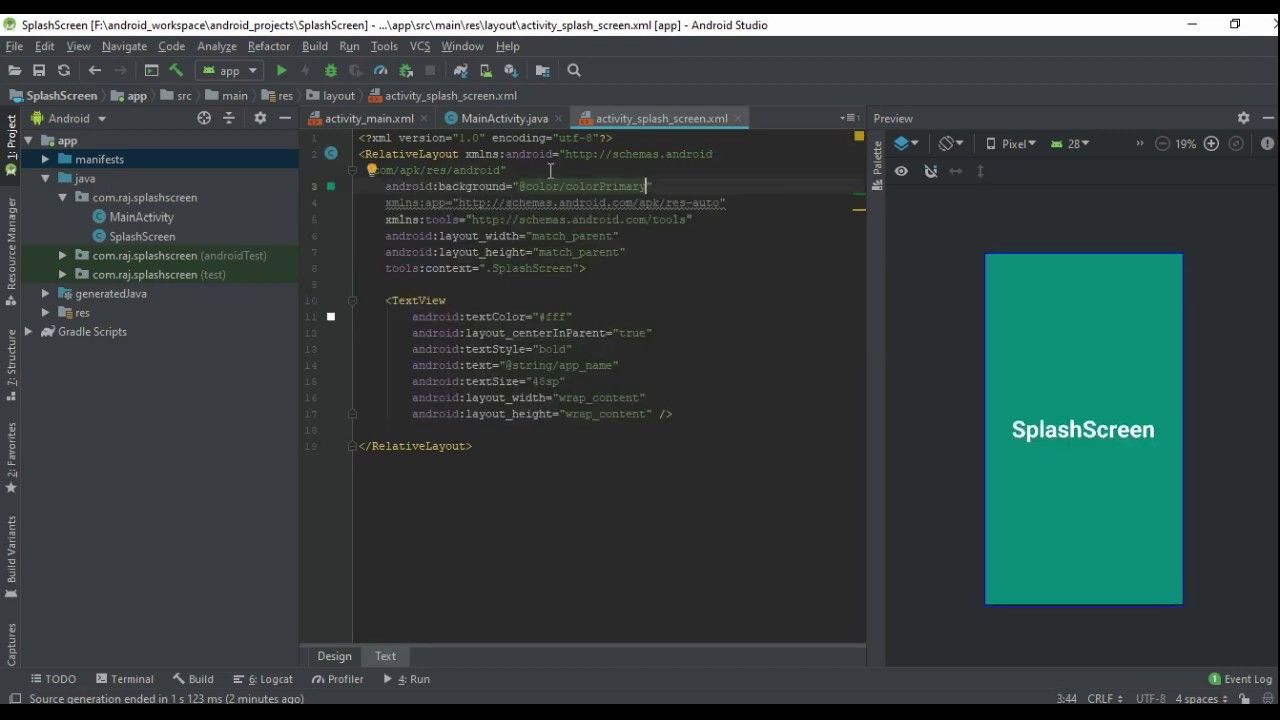Open the Terminal tool window at bottom
The image size is (1280, 720).
pyautogui.click(x=124, y=679)
